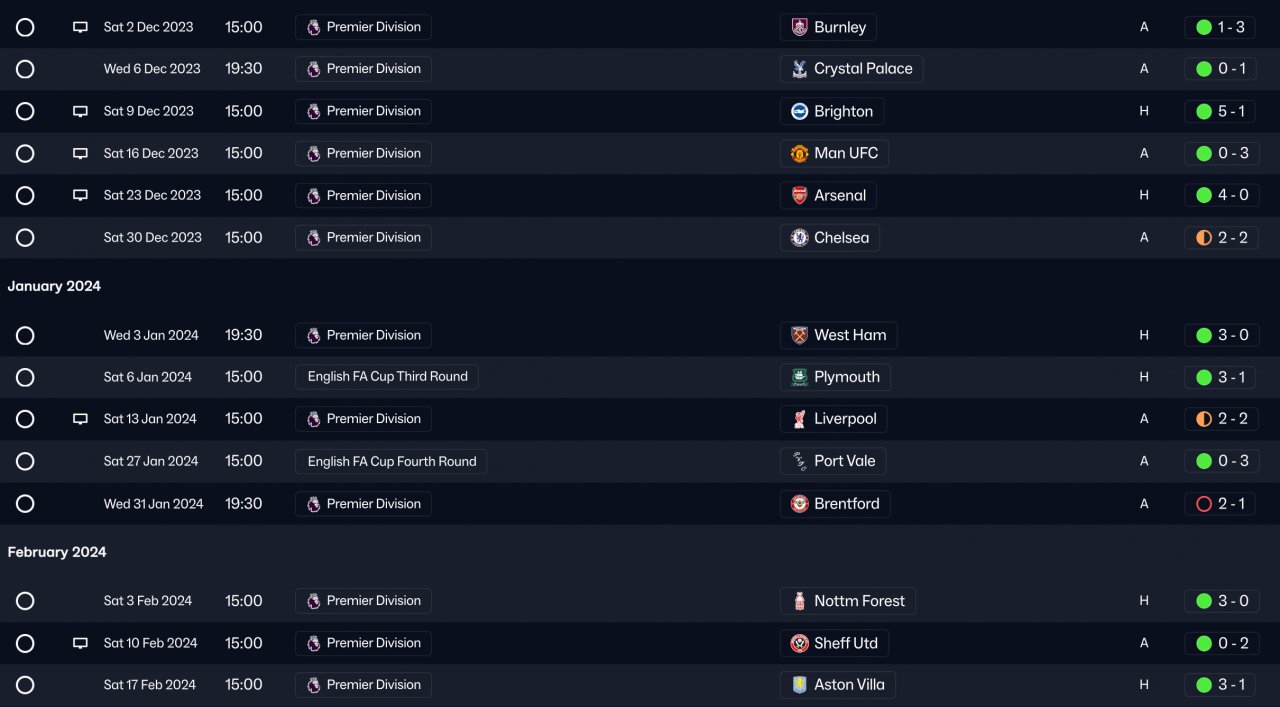This screenshot has width=1280, height=707.
Task: Click the green win indicator for the Brighton result
Action: coord(1204,111)
